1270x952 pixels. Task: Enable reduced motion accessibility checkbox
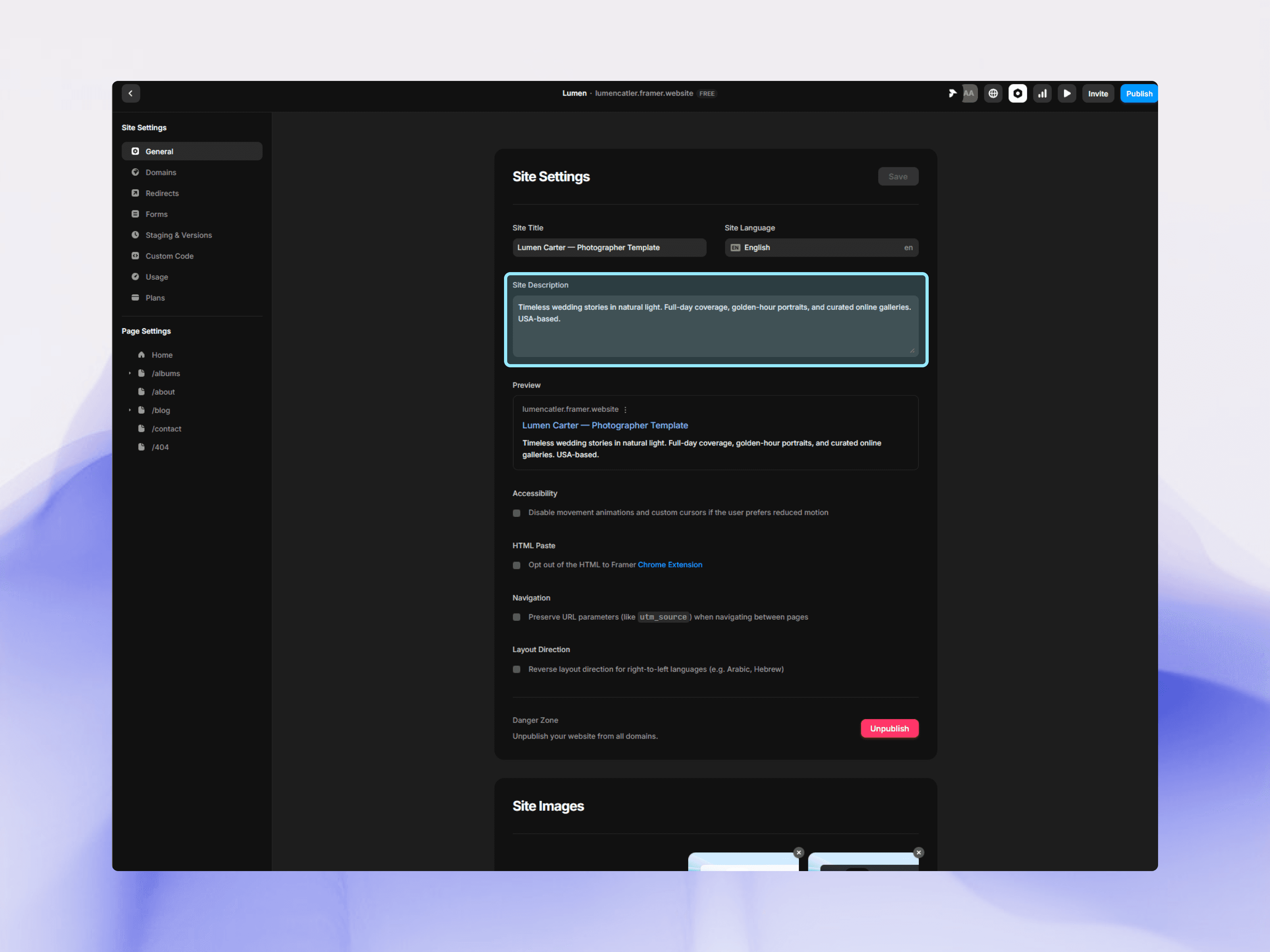(517, 513)
